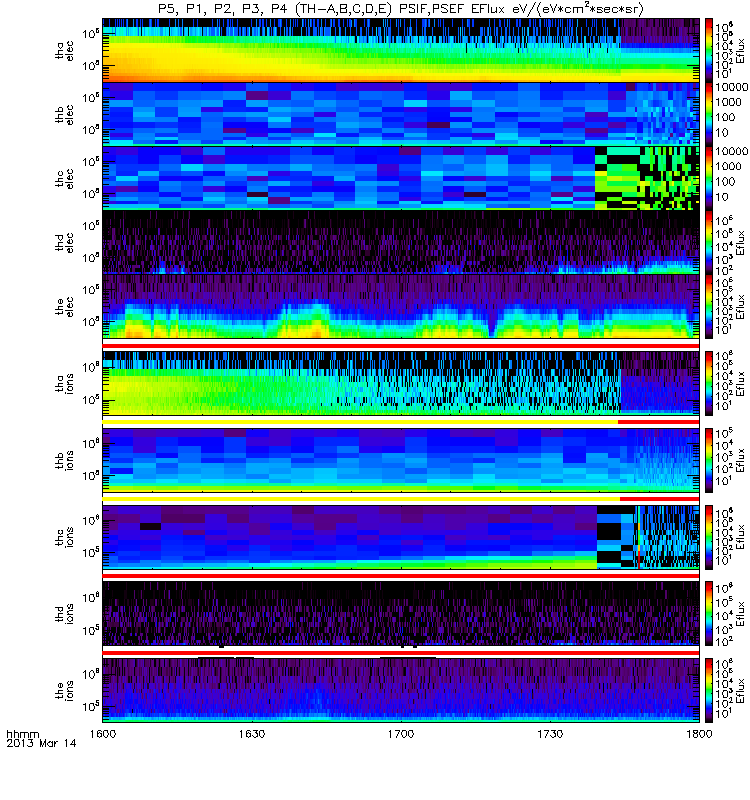750x800 pixels.
Task: Click the 1600 time axis label
Action: 103,734
